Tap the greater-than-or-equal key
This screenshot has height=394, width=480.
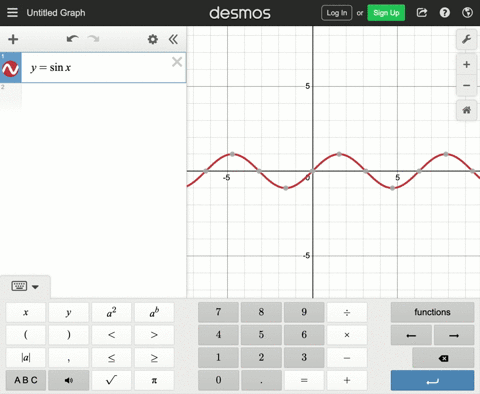pos(154,358)
